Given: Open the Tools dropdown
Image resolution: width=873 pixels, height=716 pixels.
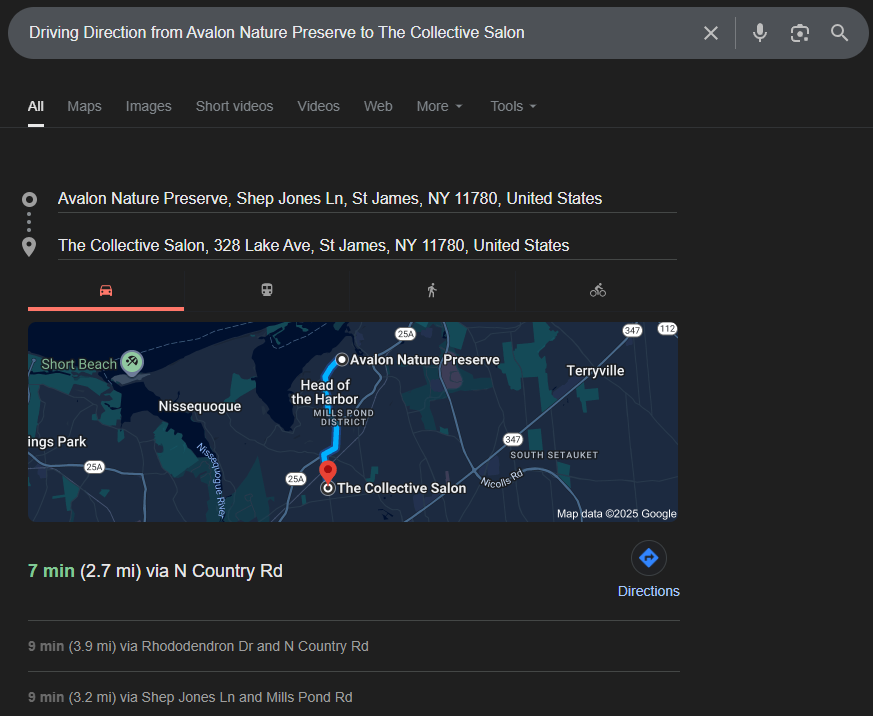Looking at the screenshot, I should tap(513, 106).
